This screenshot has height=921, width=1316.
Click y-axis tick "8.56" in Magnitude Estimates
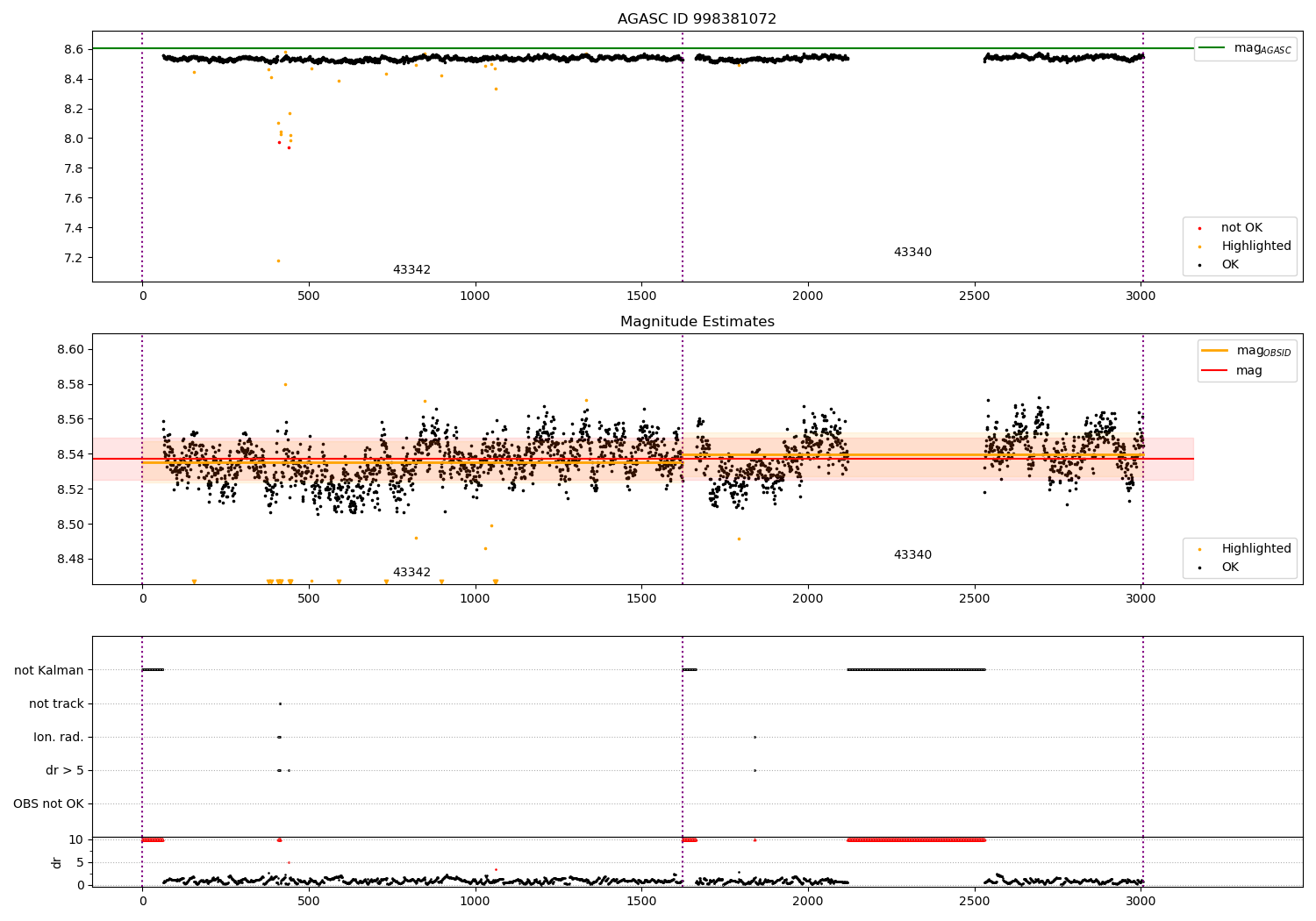pos(71,420)
